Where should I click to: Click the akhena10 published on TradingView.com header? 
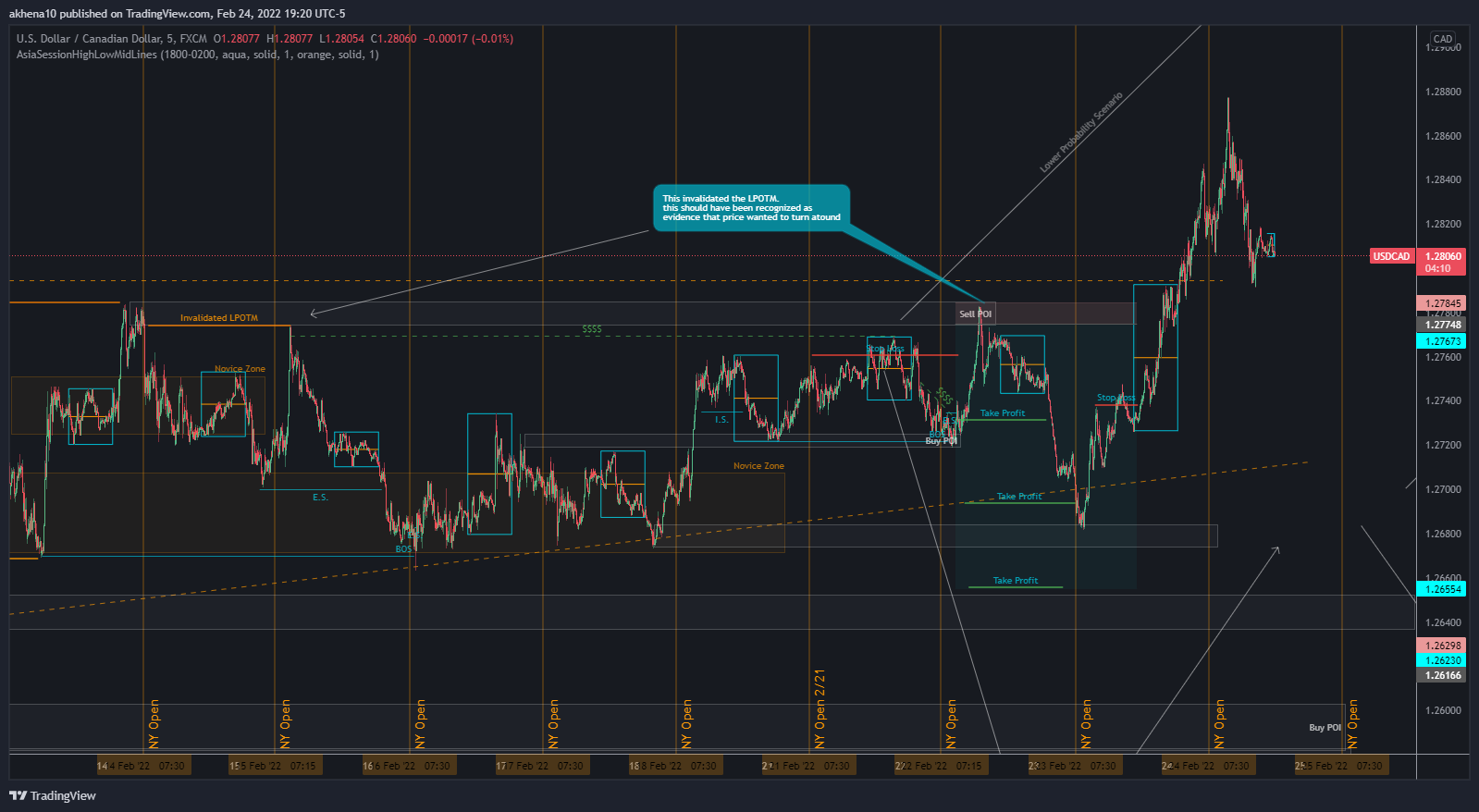[177, 13]
